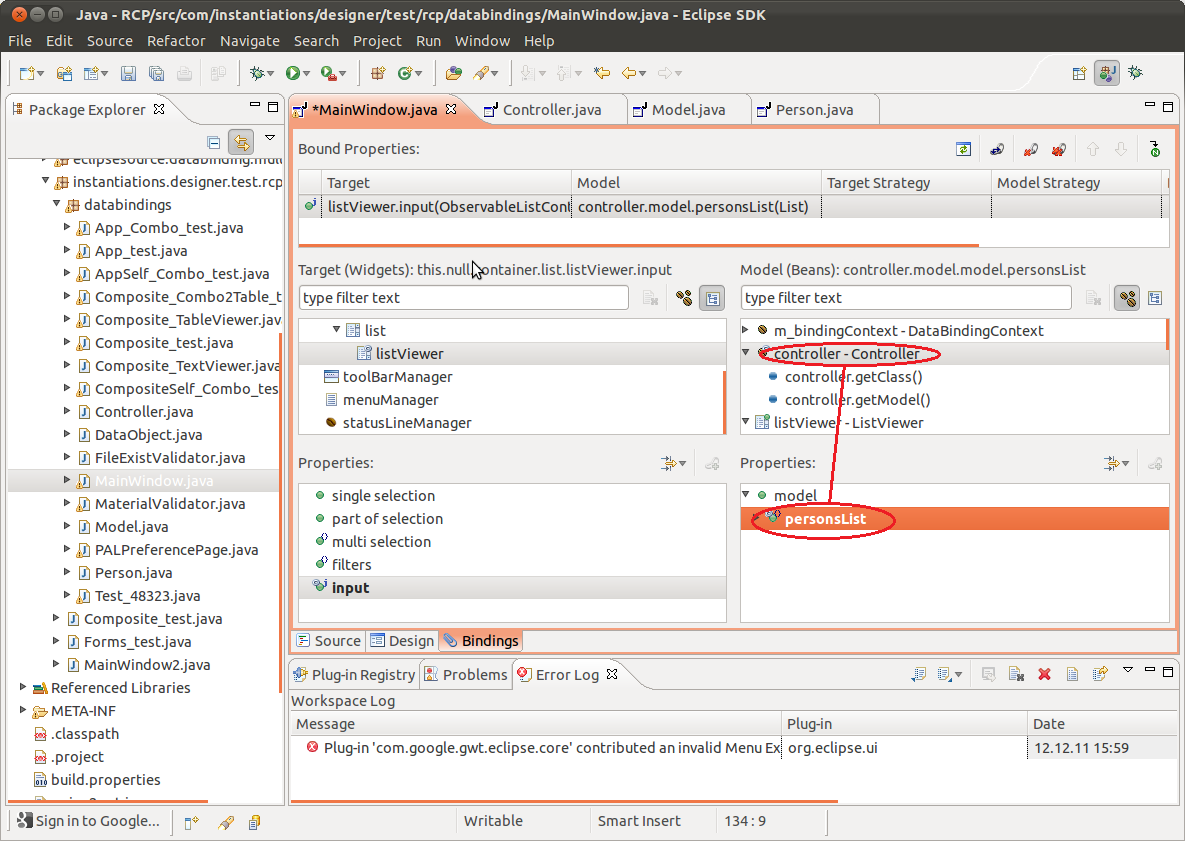Toggle the tree view button beside Target filter
The width and height of the screenshot is (1185, 841).
[712, 298]
